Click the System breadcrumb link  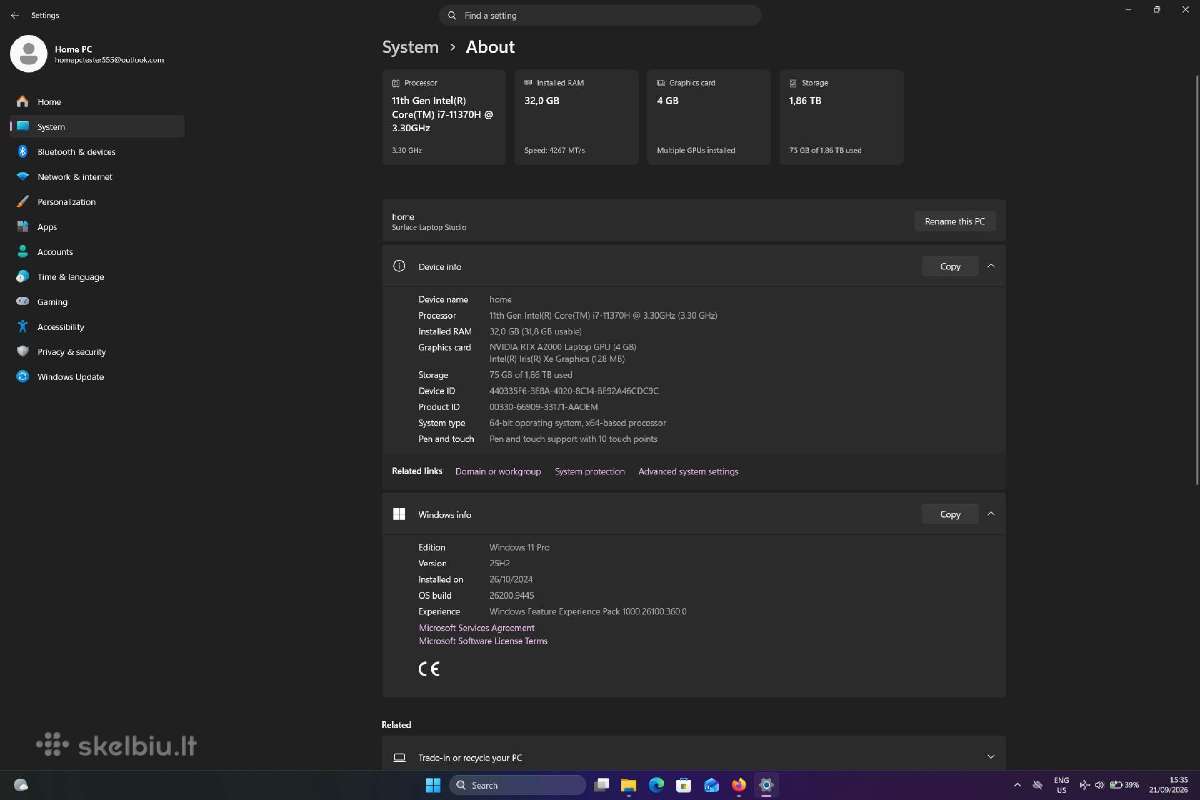(x=410, y=47)
